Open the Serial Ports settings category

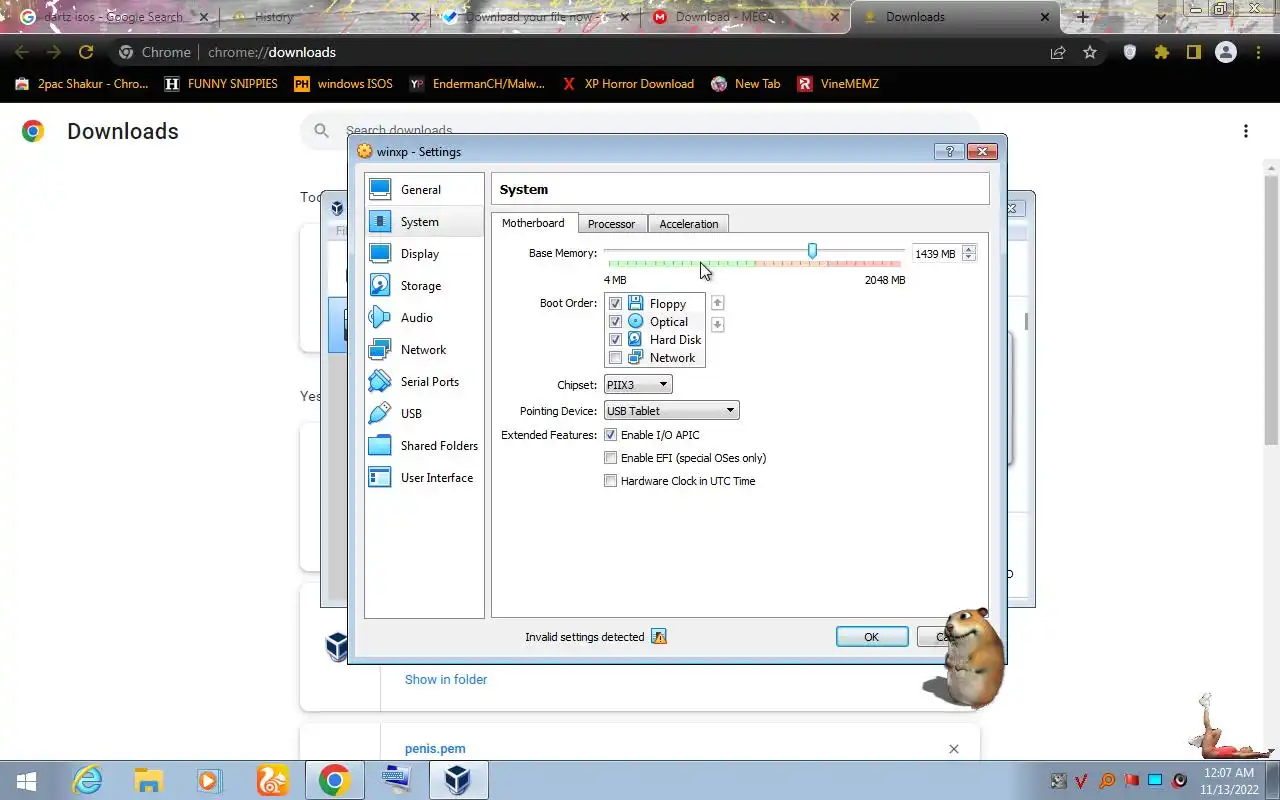[424, 382]
